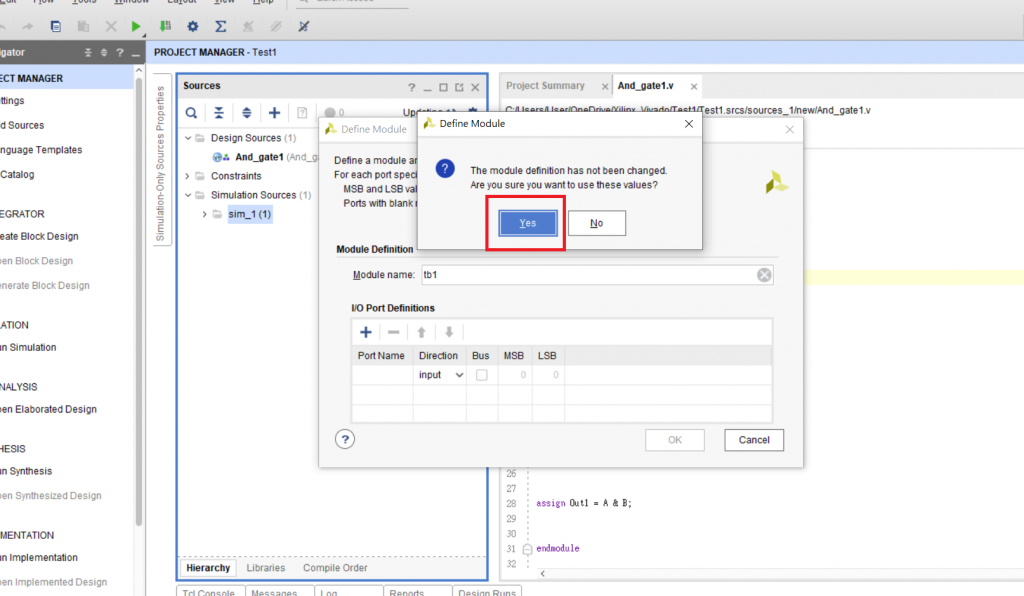Viewport: 1024px width, 596px height.
Task: Close the And_gate1.v tab
Action: 694,86
